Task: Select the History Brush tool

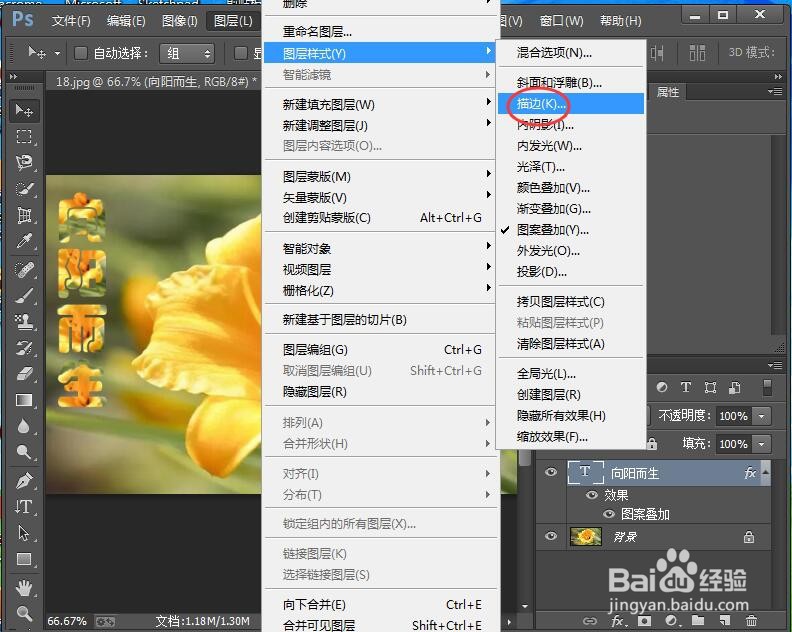Action: 24,348
